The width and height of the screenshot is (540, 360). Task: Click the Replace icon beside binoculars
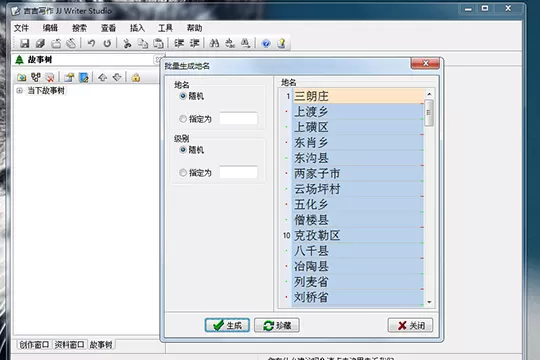click(230, 43)
